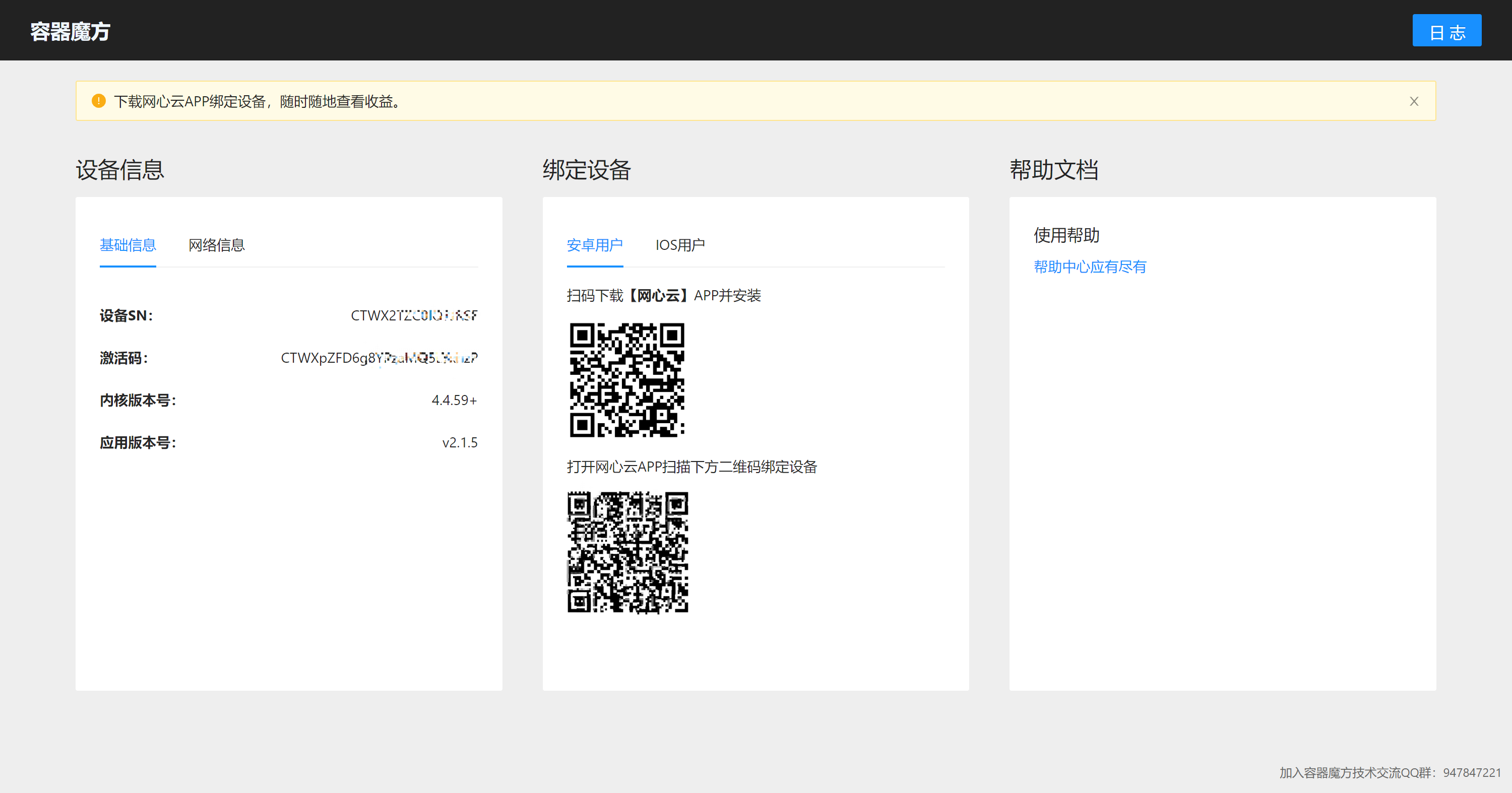1512x793 pixels.
Task: Click the 设备信息 section heading
Action: tap(120, 170)
